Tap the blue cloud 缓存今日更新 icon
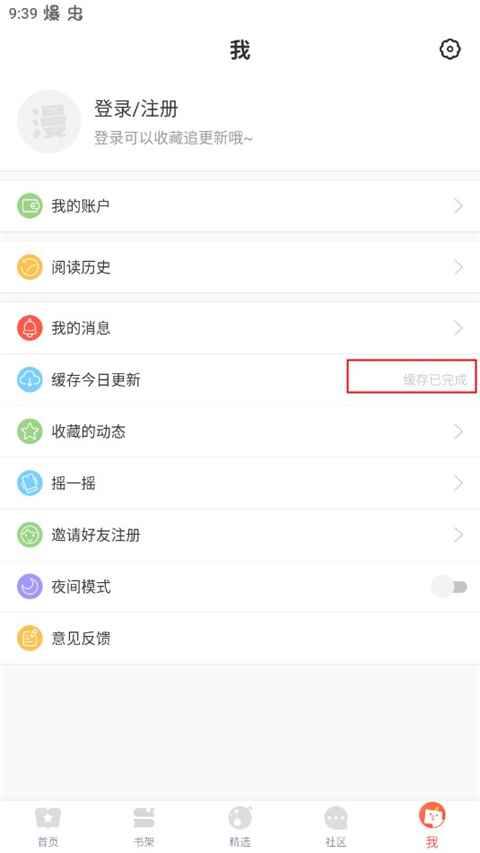The image size is (480, 853). [x=29, y=380]
